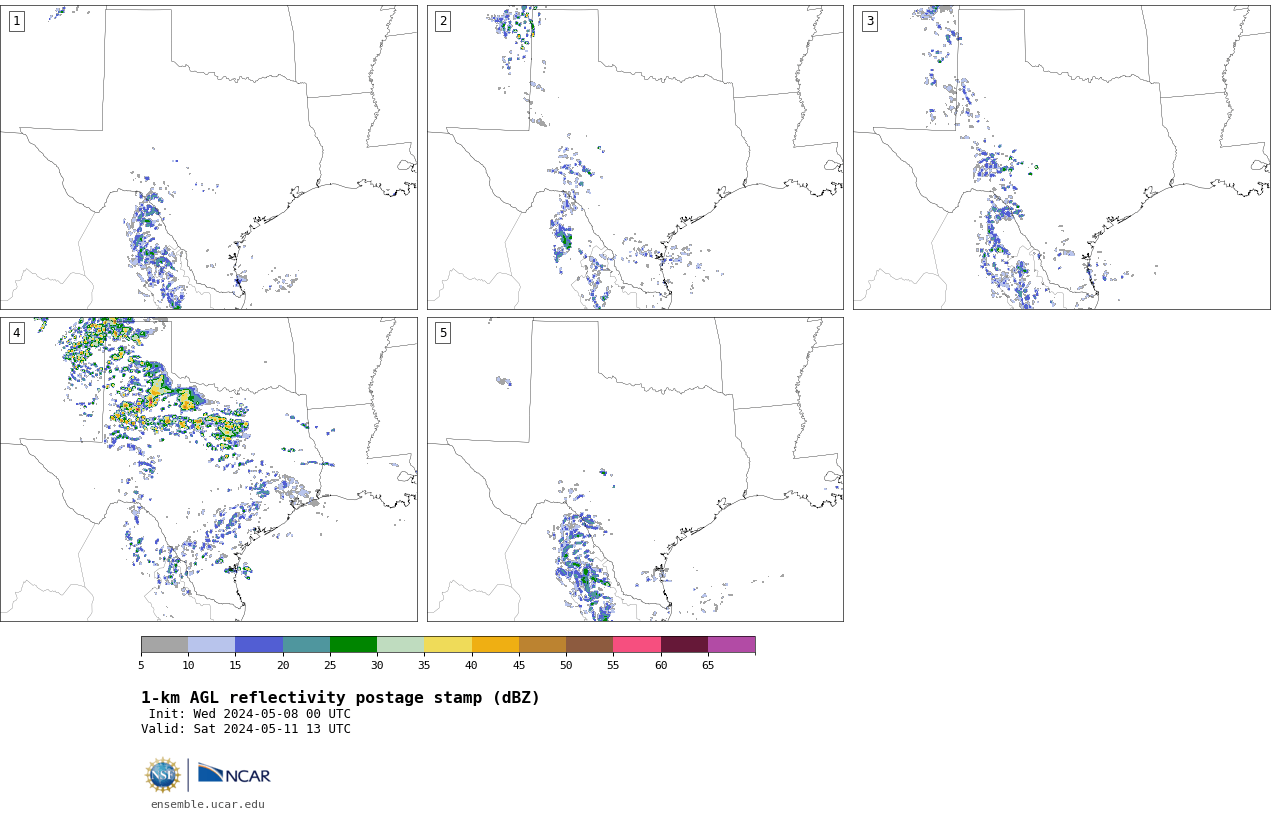
Task: Click colorbar tick label 5
Action: (x=141, y=665)
